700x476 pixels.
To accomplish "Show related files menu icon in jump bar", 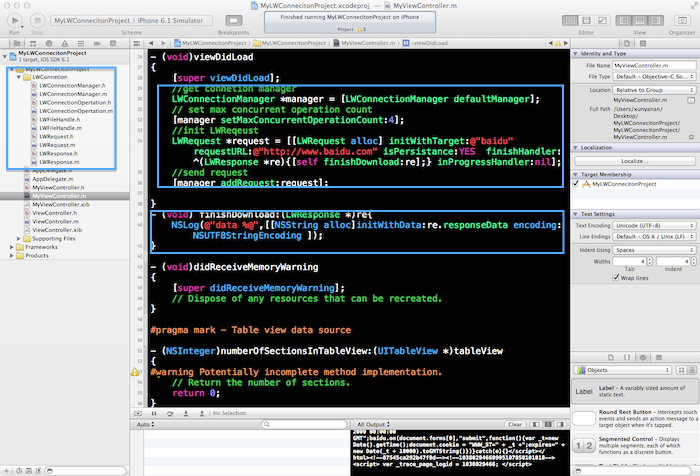I will pyautogui.click(x=137, y=43).
